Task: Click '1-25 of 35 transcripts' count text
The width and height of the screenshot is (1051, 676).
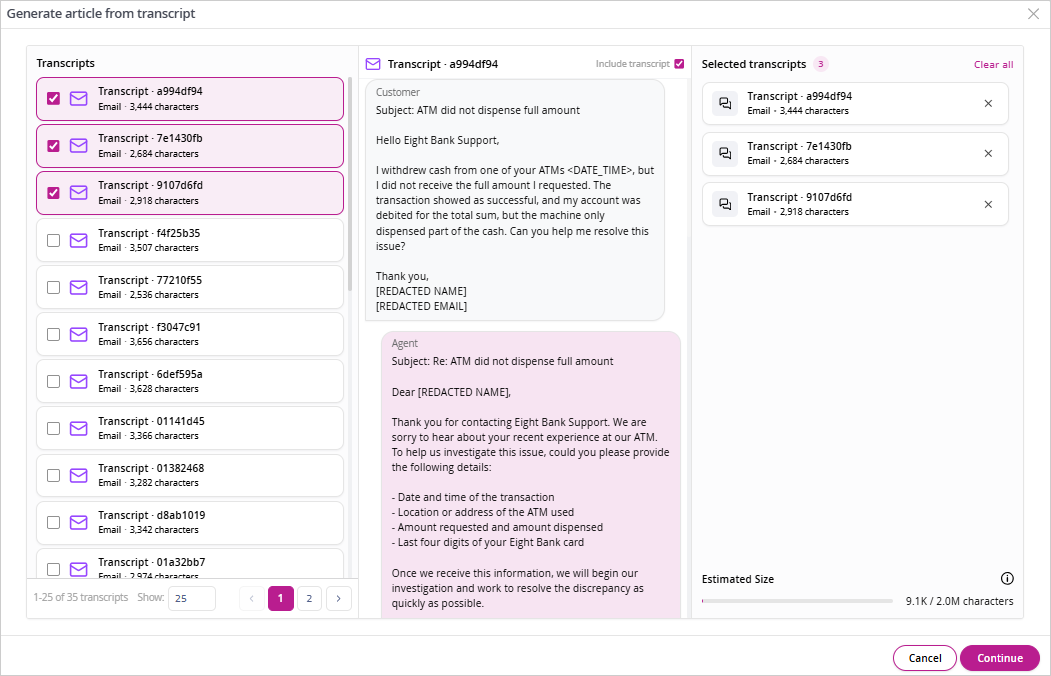Action: (x=80, y=597)
